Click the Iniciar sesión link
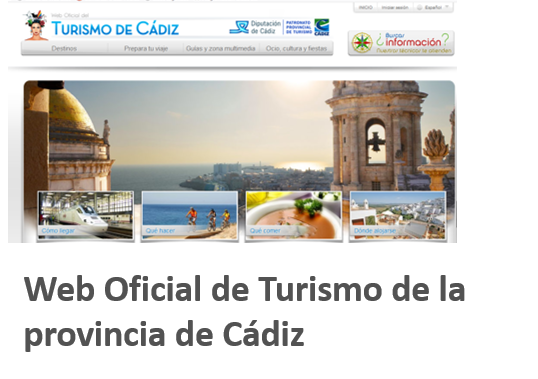Image resolution: width=538 pixels, height=379 pixels. pos(395,8)
